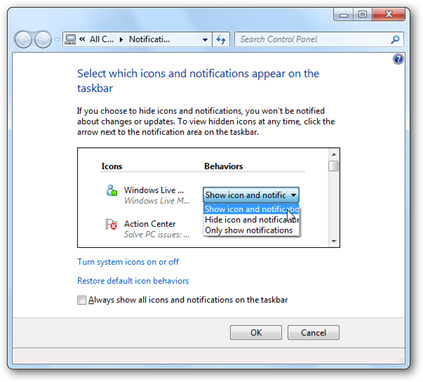Click the computer icon in the address bar
The width and height of the screenshot is (423, 382).
pos(70,39)
